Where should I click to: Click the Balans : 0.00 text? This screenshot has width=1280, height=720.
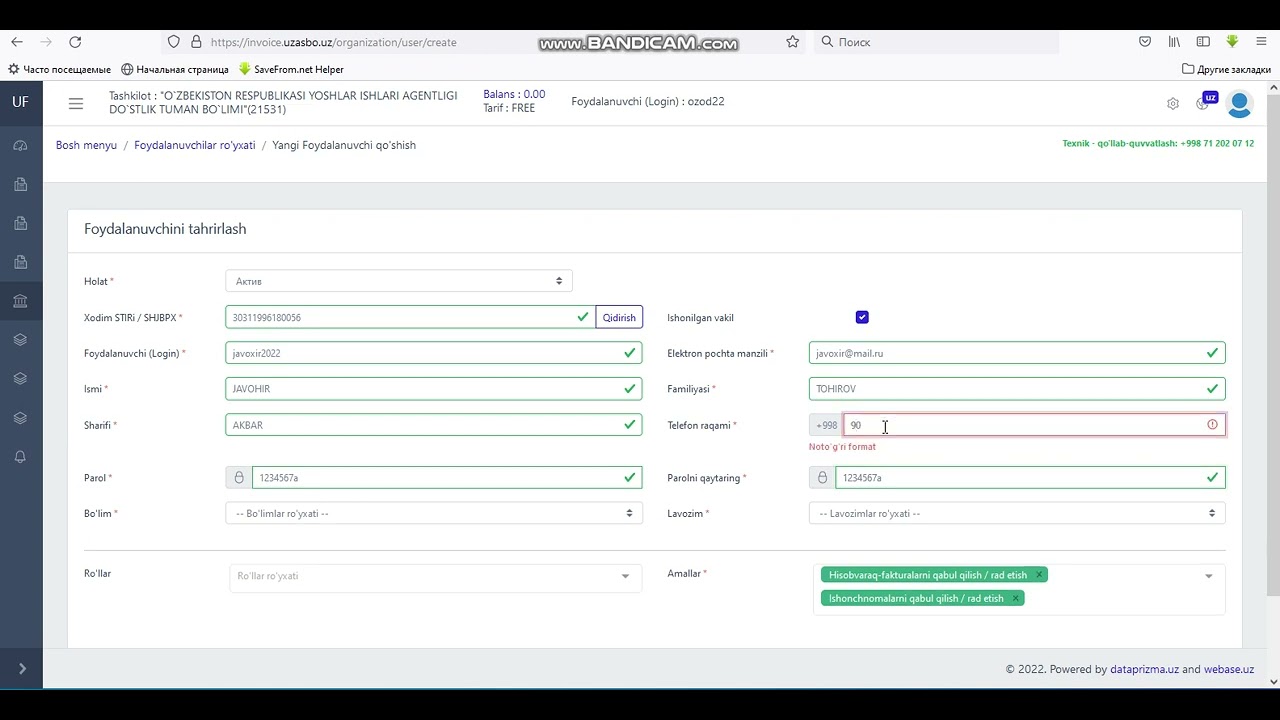click(x=514, y=94)
